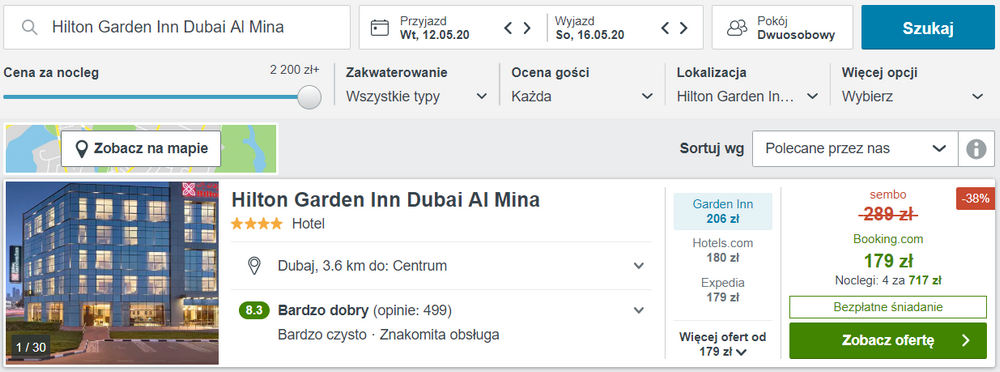Click the Booking.com 179 zł price
The image size is (1000, 372).
click(888, 260)
